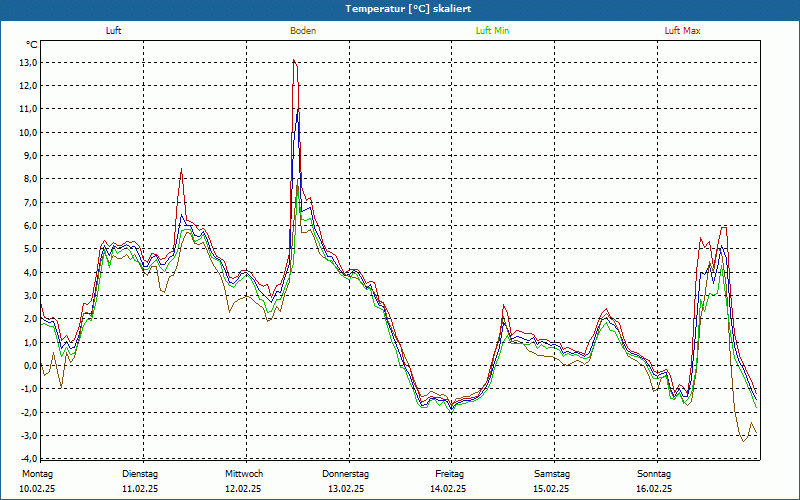Image resolution: width=800 pixels, height=500 pixels.
Task: Click the y-axis value '-3,0'
Action: pos(29,436)
